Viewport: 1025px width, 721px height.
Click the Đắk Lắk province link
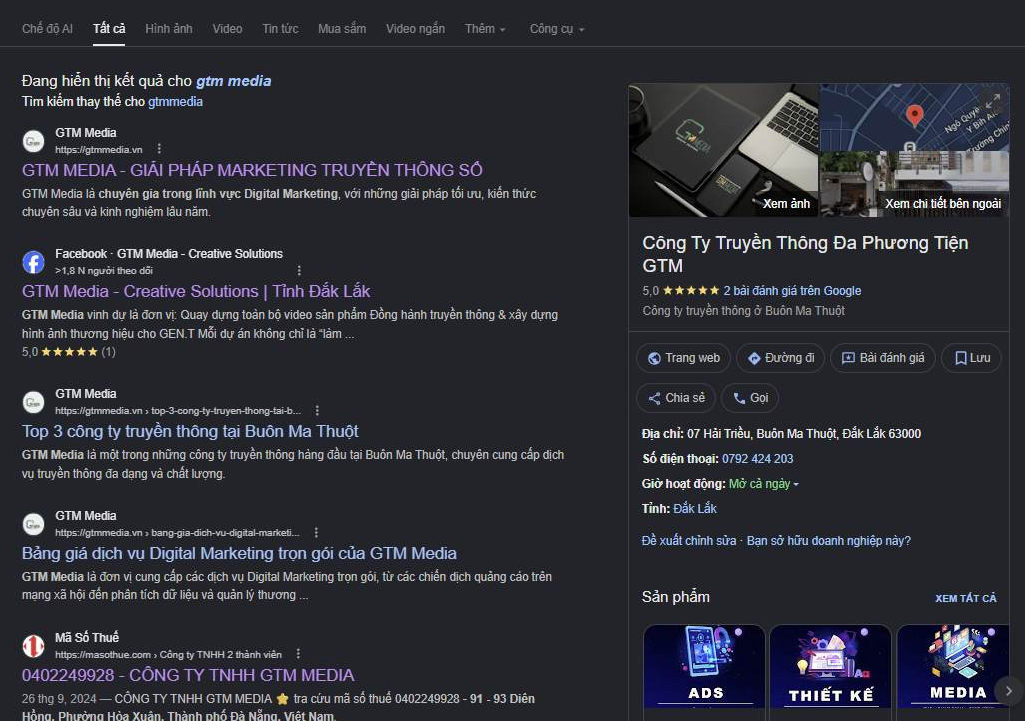click(x=695, y=509)
